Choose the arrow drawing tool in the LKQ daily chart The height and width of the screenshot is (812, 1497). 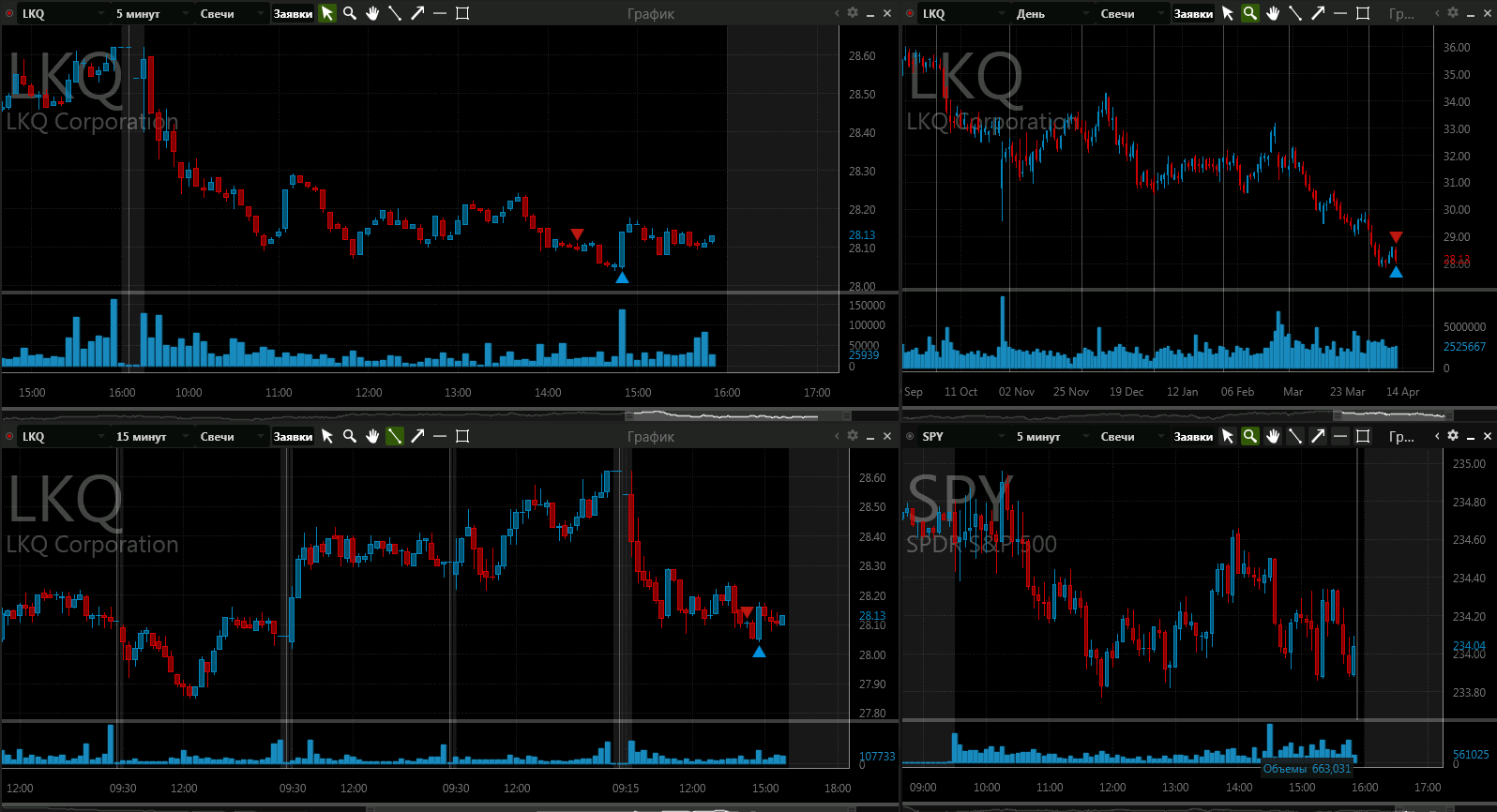(1318, 13)
